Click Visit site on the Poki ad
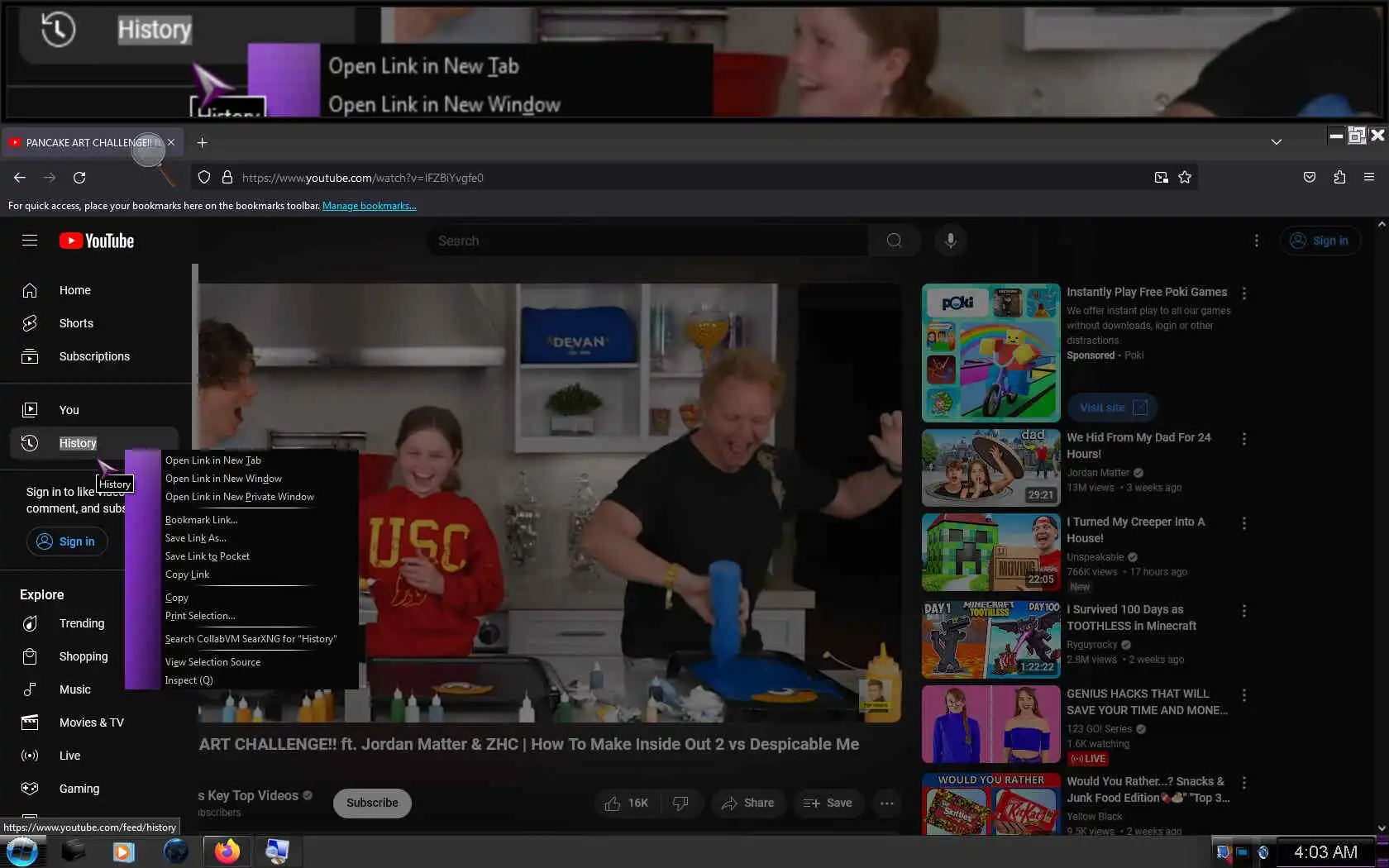This screenshot has width=1389, height=868. point(1113,408)
